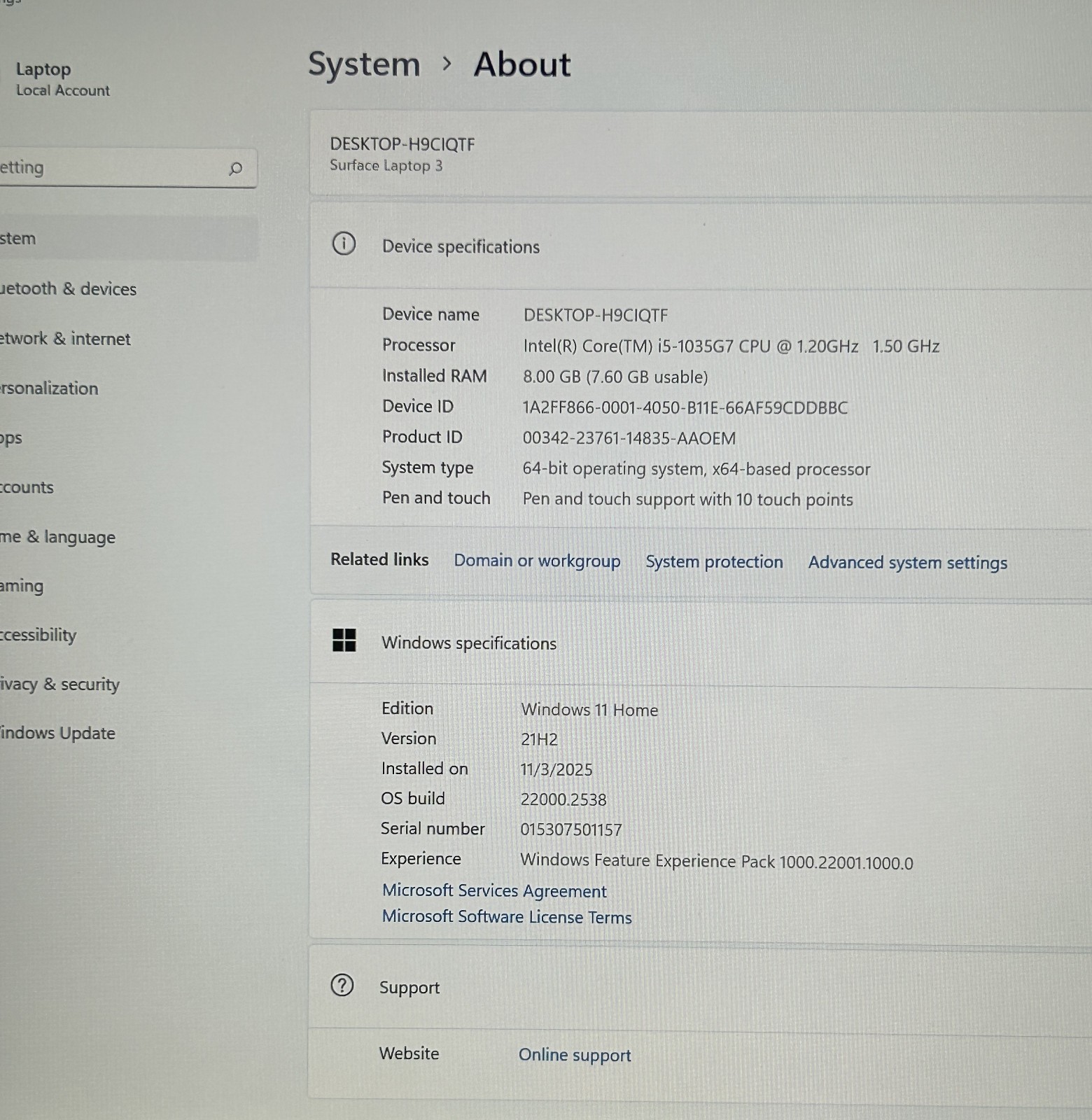Open Accessibility settings in sidebar
The width and height of the screenshot is (1092, 1120).
click(x=38, y=635)
